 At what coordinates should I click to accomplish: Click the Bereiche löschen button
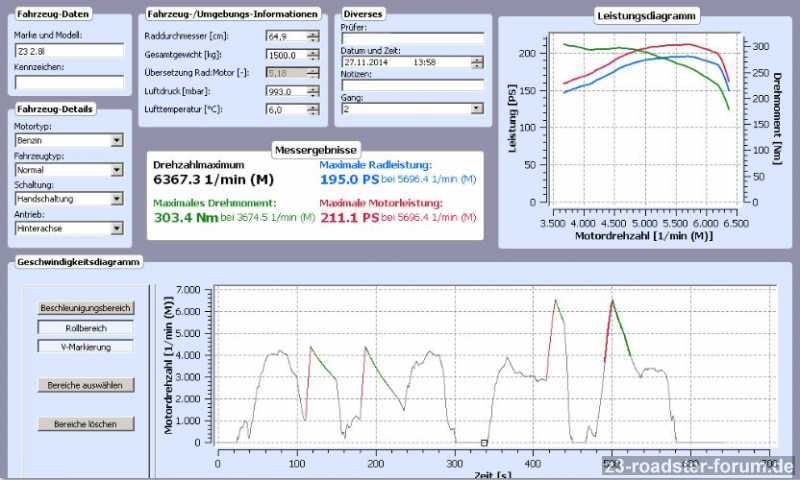click(85, 424)
